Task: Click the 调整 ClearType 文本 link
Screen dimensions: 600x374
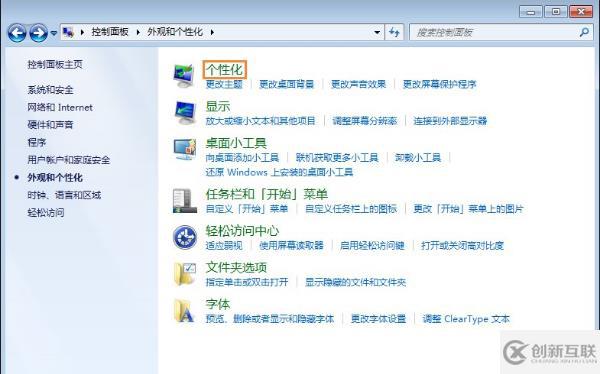Action: 466,319
